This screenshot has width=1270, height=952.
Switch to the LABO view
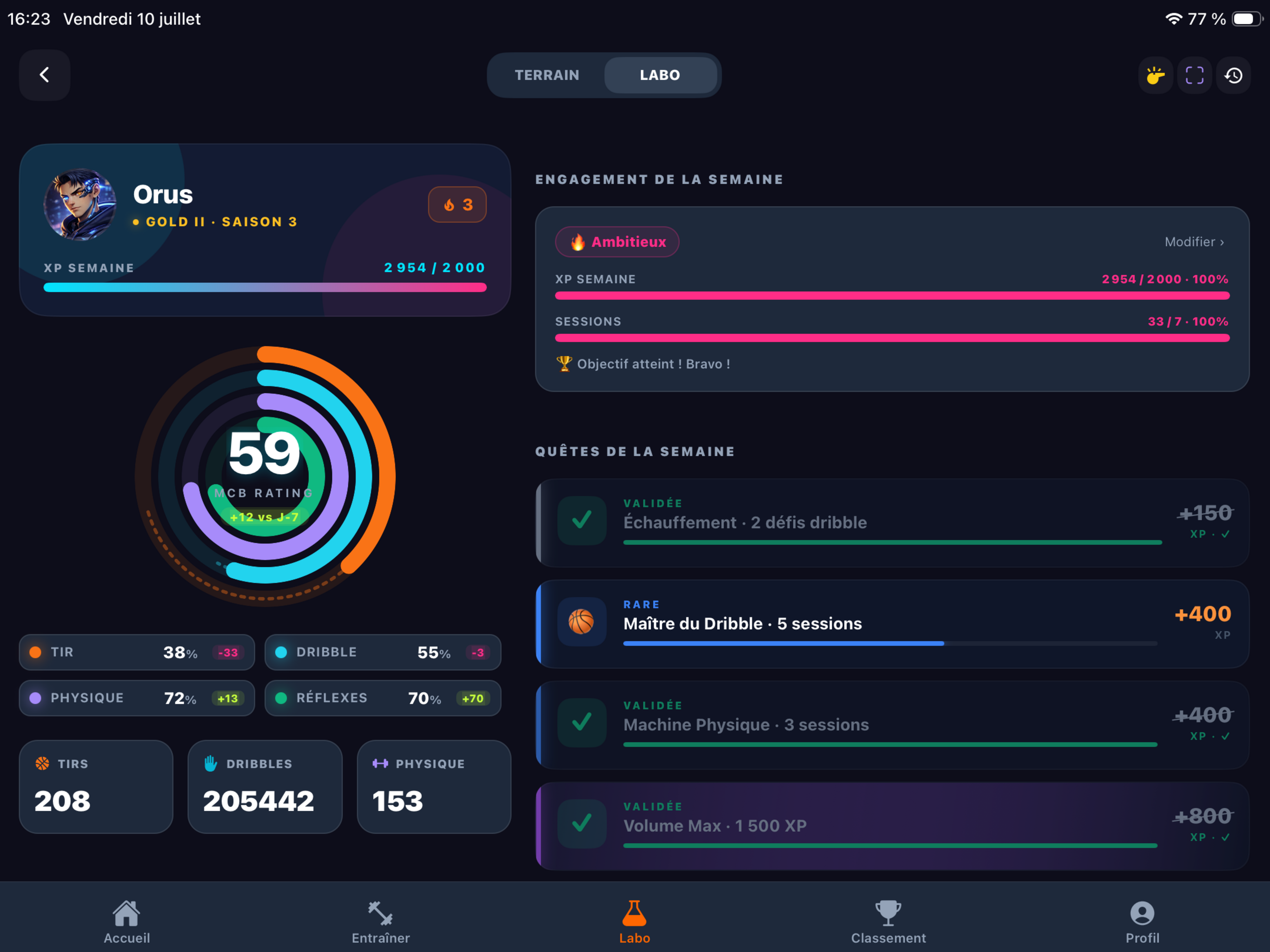pyautogui.click(x=660, y=75)
